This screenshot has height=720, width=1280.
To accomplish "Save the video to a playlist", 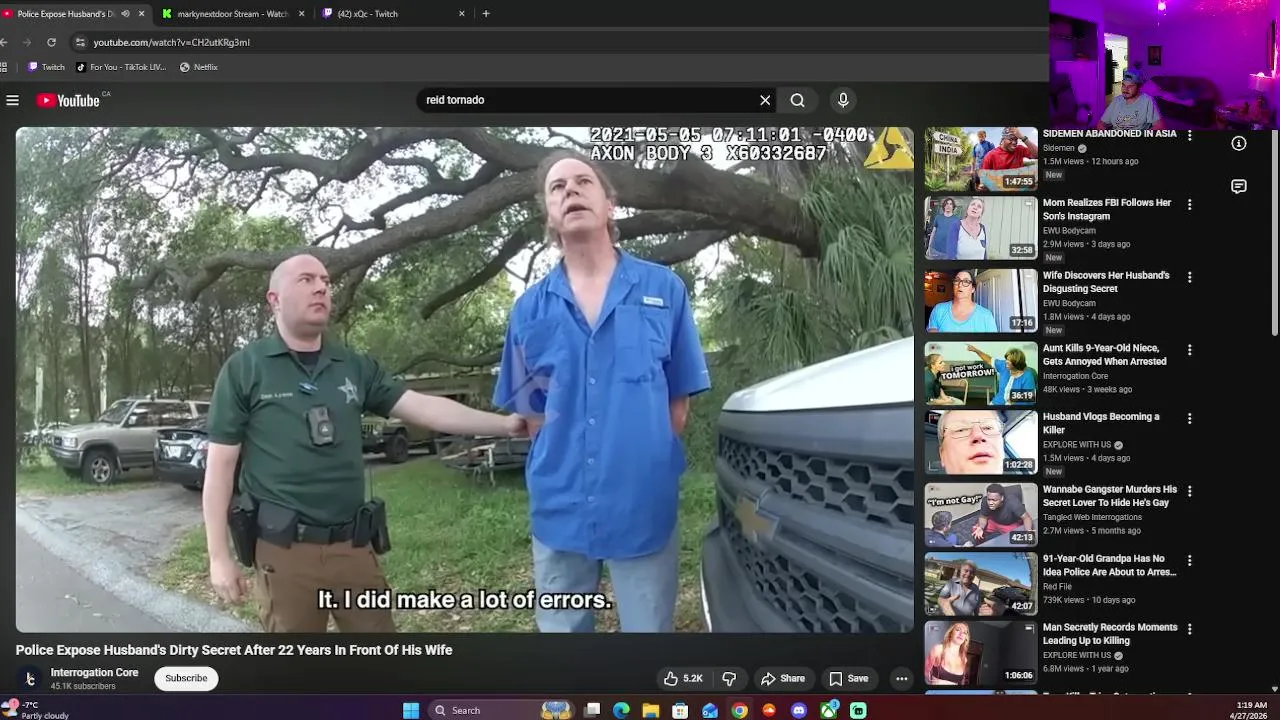I will tap(848, 678).
